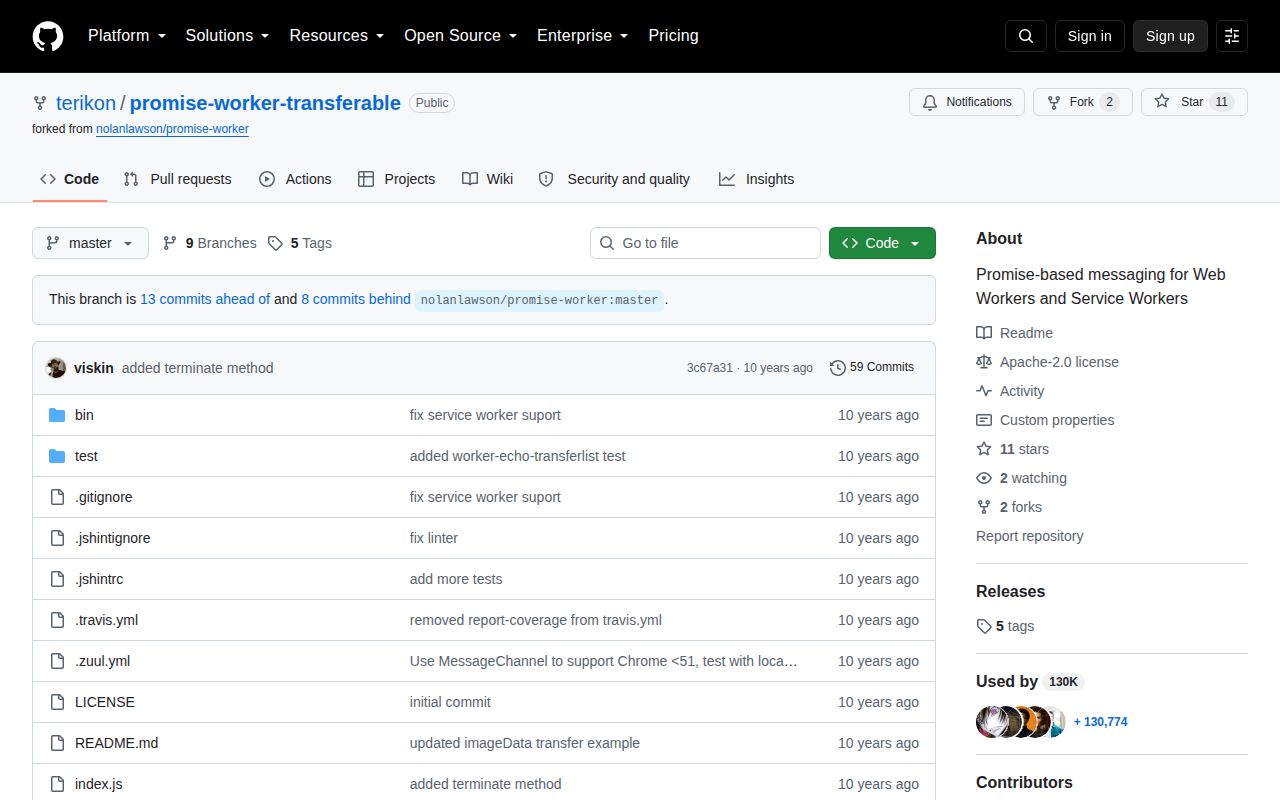Click the .jshintrc file icon
1280x800 pixels.
point(57,579)
